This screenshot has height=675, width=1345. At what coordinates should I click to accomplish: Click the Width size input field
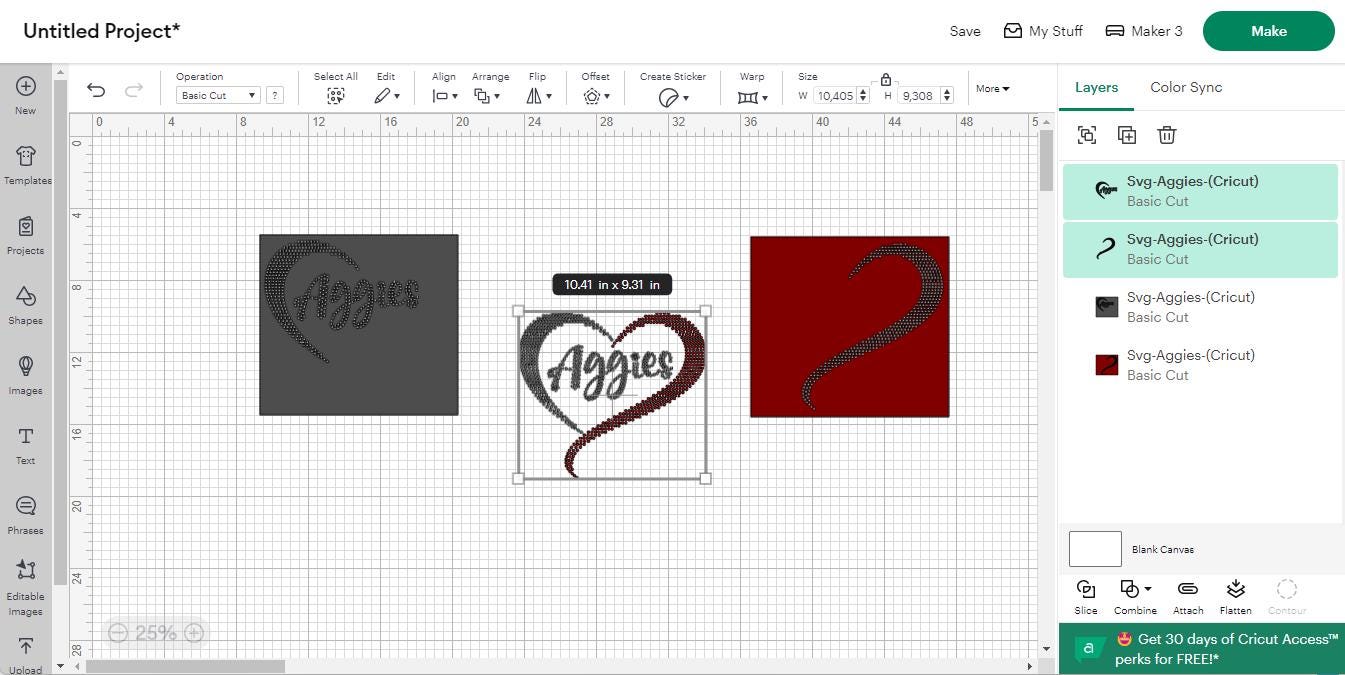point(834,96)
